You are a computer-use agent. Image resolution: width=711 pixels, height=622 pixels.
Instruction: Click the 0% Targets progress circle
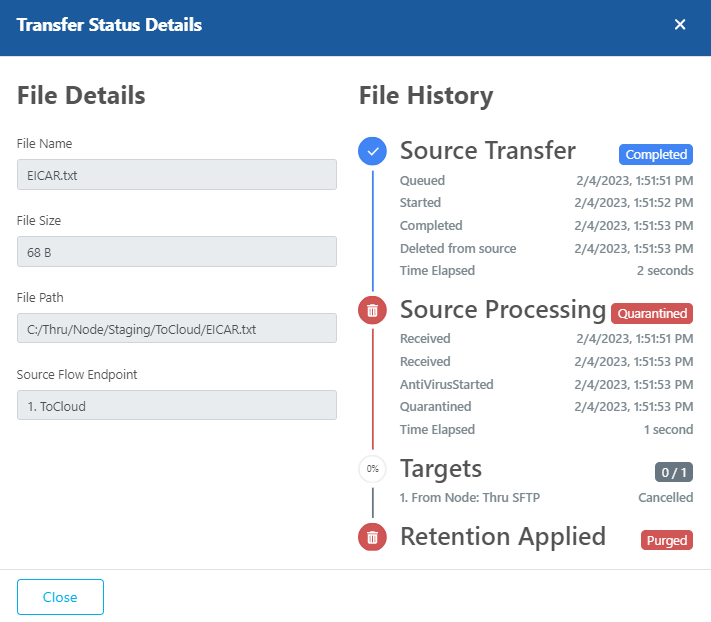click(x=372, y=468)
